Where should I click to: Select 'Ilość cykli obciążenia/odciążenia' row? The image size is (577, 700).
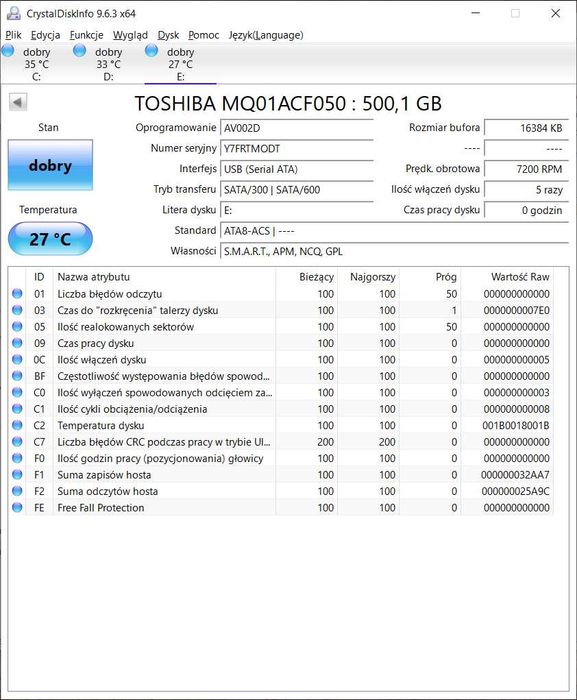281,409
